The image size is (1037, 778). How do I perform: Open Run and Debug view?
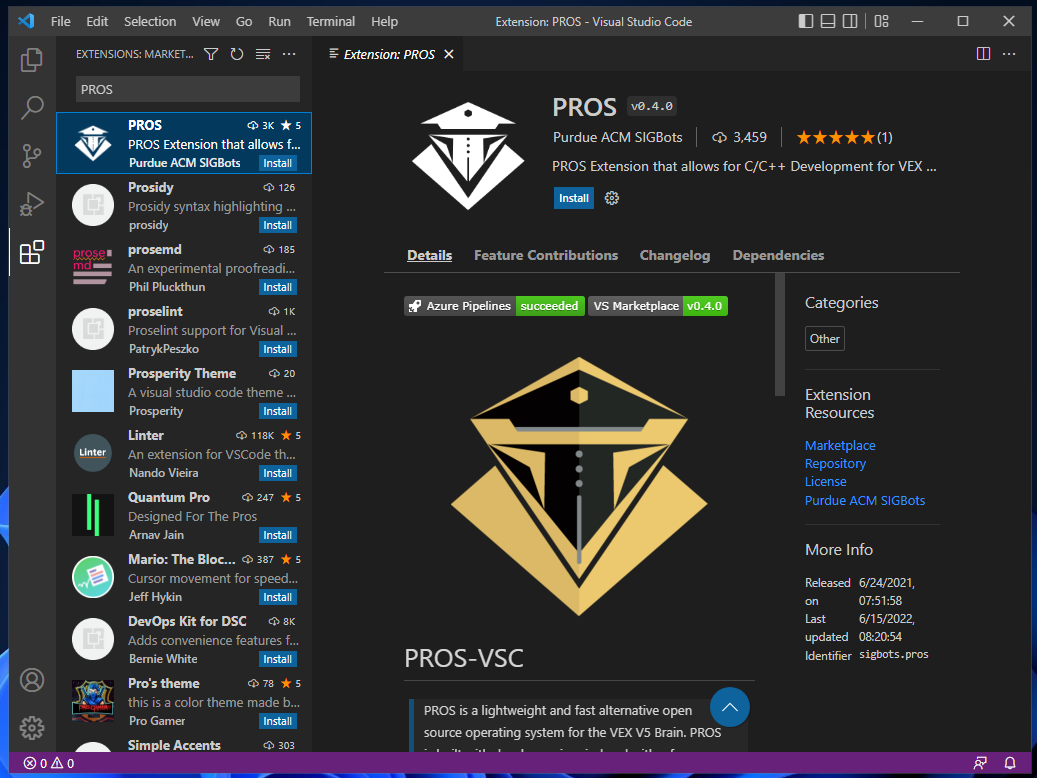32,204
